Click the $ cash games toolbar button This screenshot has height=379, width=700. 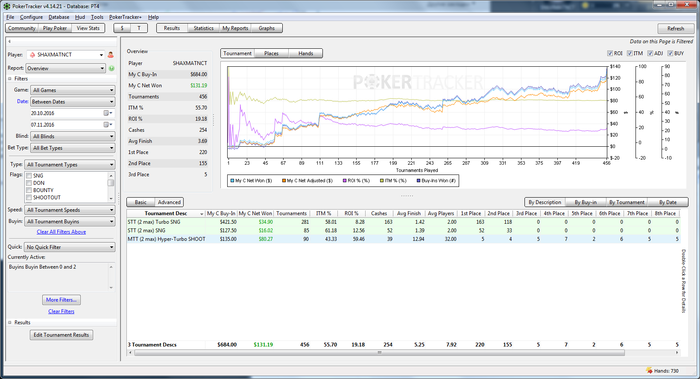click(x=122, y=28)
